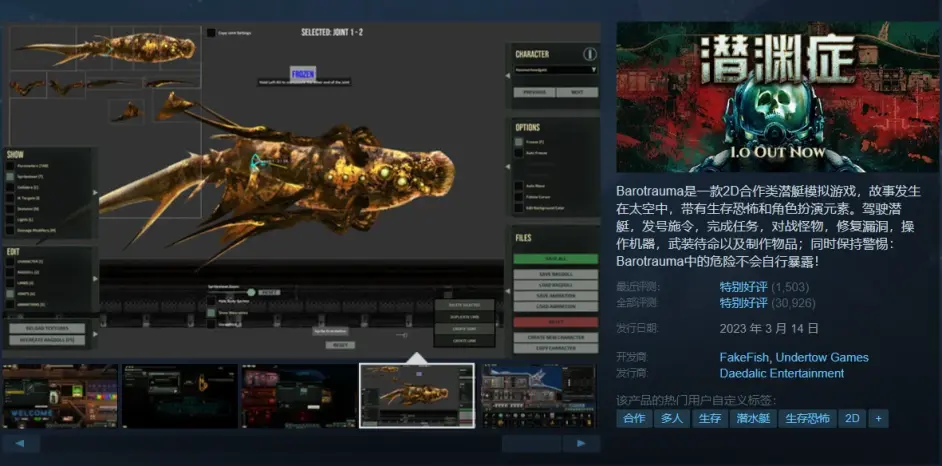942x466 pixels.
Task: Toggle Copy Joint Settings checkbox
Action: tap(211, 32)
